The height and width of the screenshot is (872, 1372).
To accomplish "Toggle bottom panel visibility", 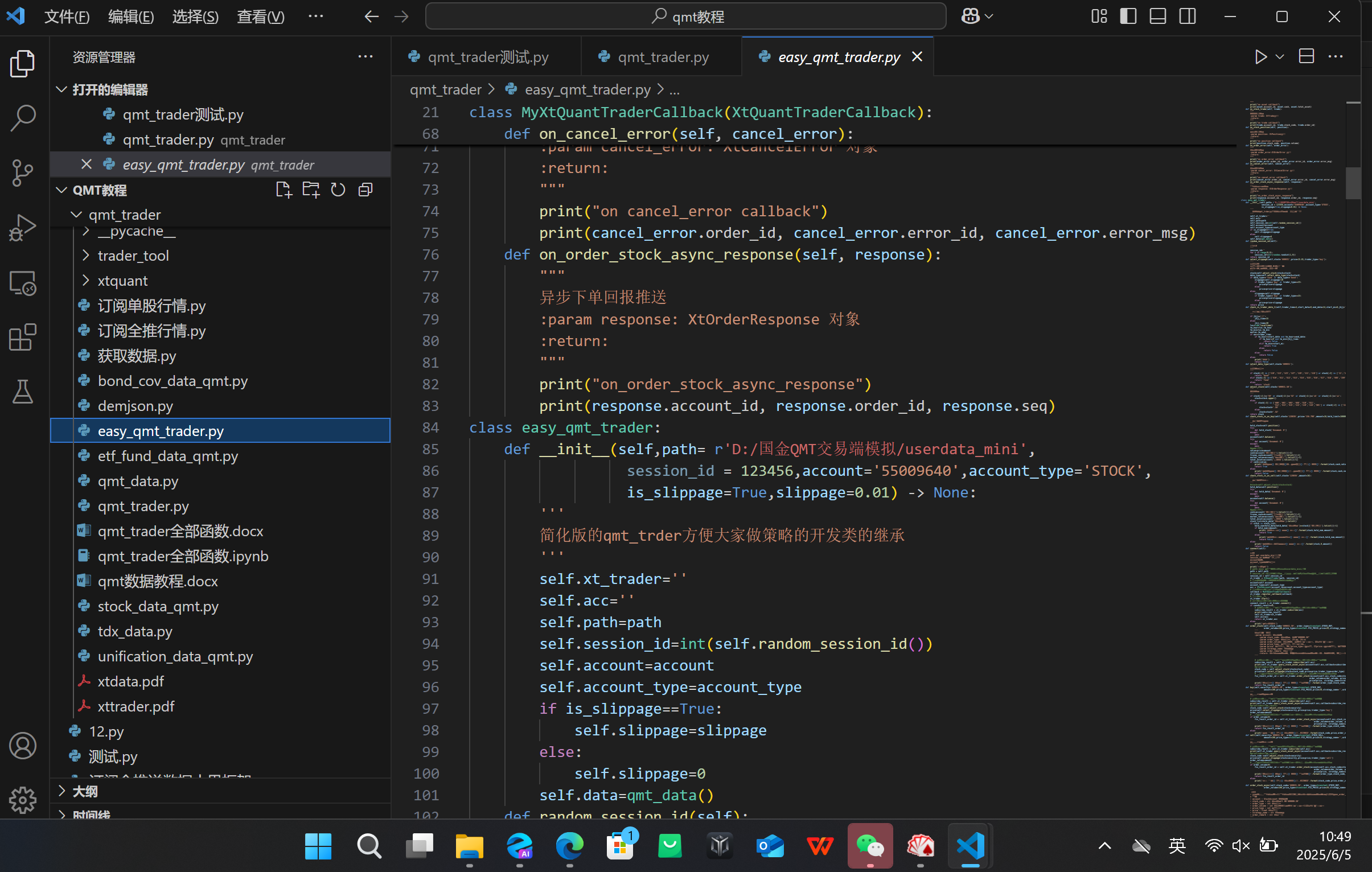I will click(1158, 17).
